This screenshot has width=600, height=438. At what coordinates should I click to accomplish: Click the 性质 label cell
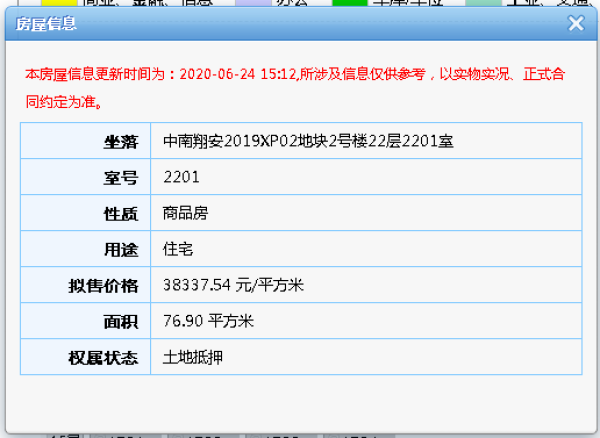(x=86, y=213)
